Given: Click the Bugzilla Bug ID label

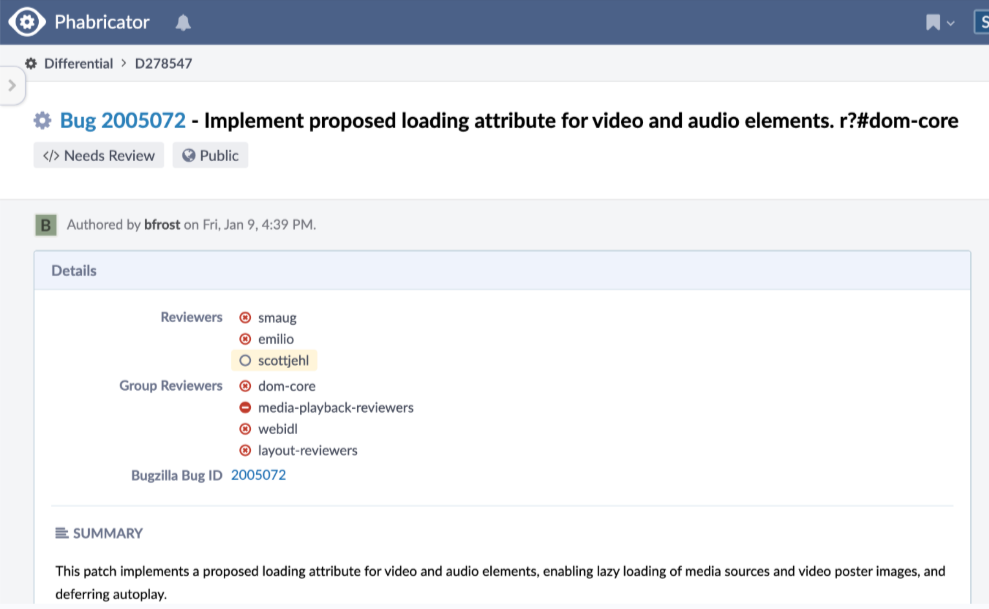Looking at the screenshot, I should 177,475.
